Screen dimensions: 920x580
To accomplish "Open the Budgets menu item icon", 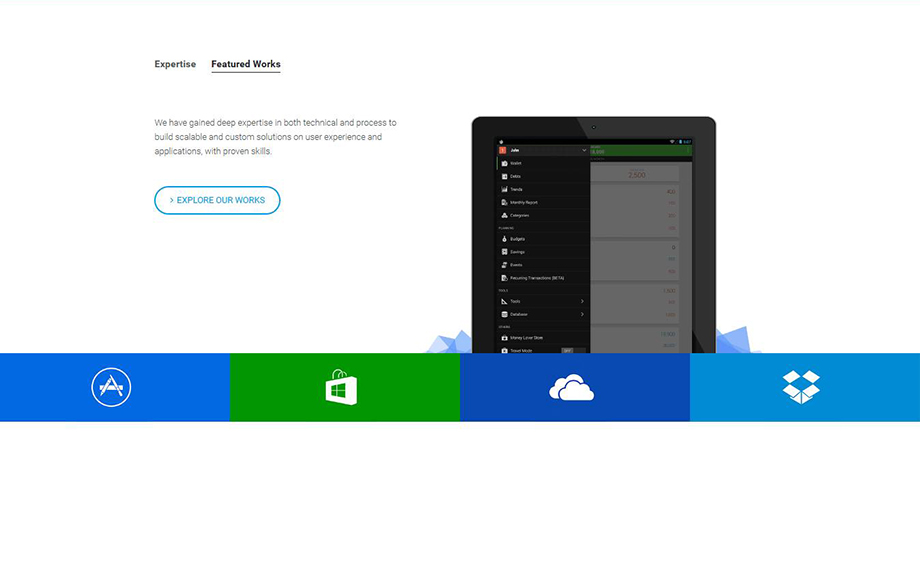I will (504, 240).
